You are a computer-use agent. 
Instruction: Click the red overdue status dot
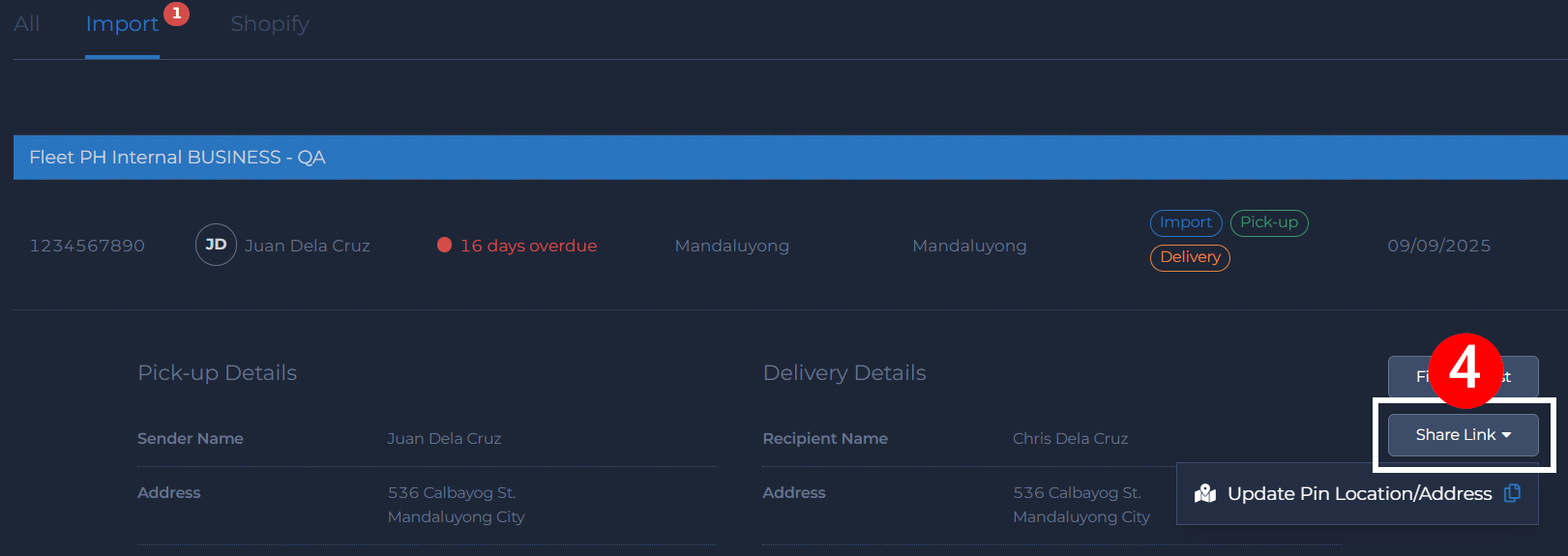point(445,245)
